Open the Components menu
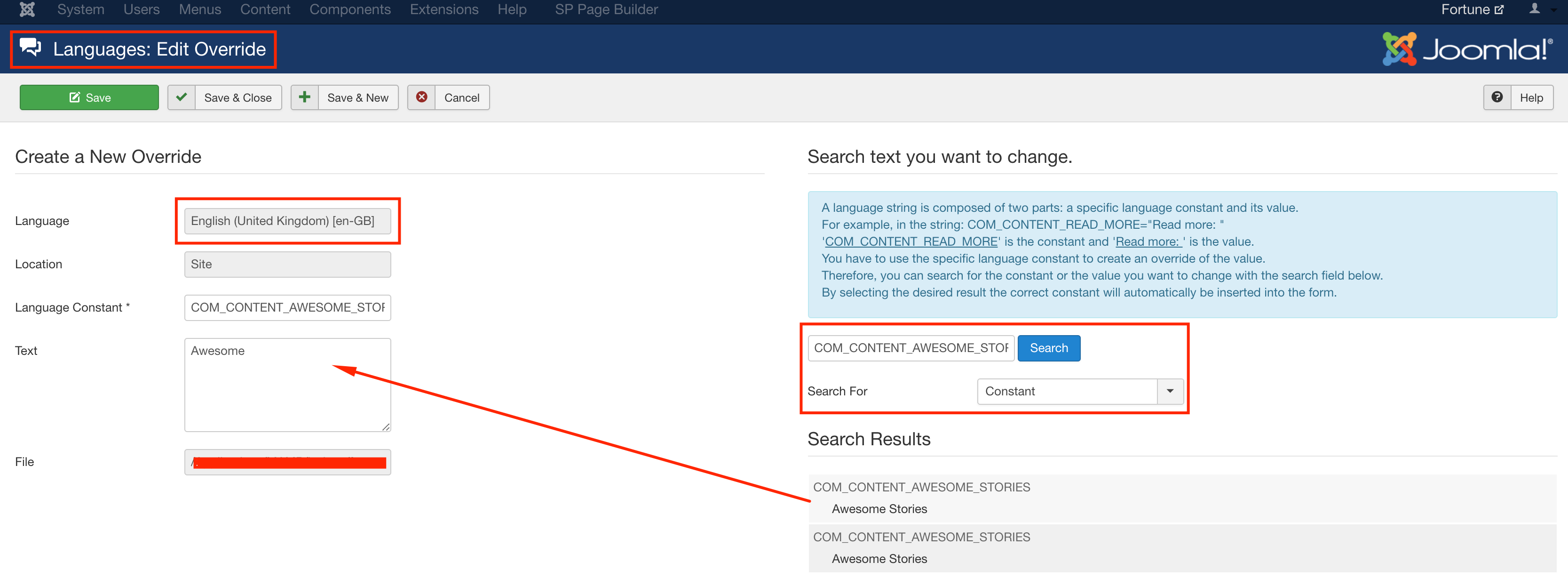The image size is (1568, 578). (349, 9)
